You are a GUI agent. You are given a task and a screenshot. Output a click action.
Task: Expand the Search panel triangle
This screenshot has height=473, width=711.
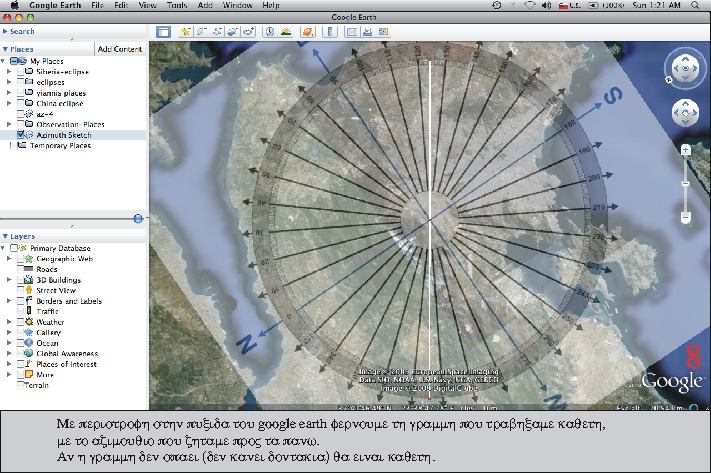coord(5,31)
